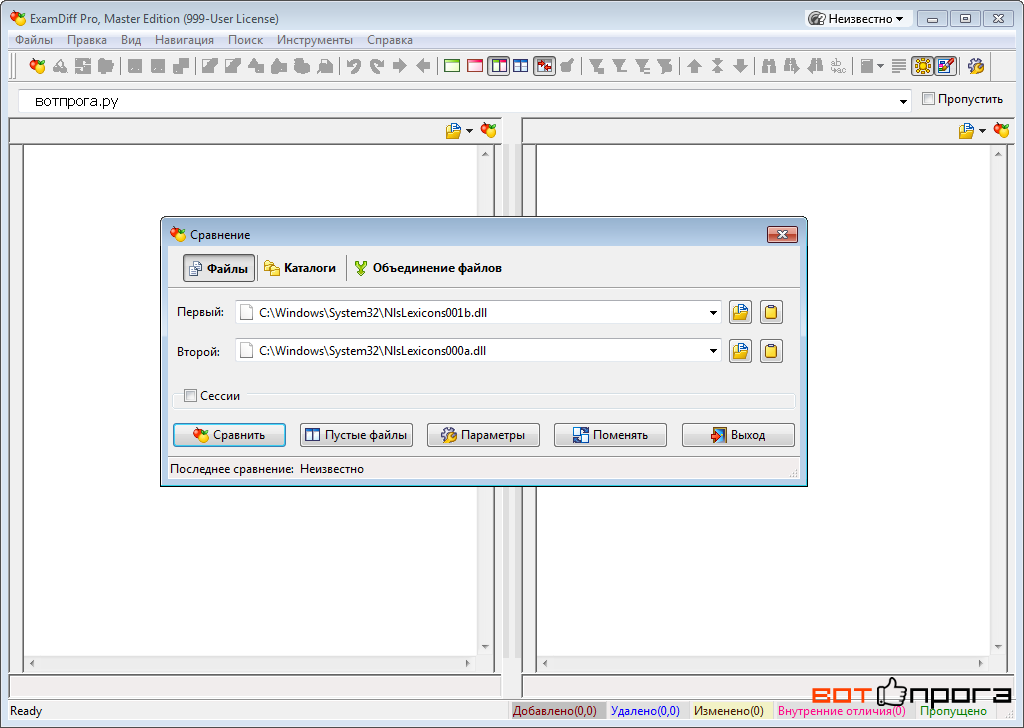Screen dimensions: 1024x728
Task: Expand the Второй file path dropdown
Action: (x=713, y=351)
